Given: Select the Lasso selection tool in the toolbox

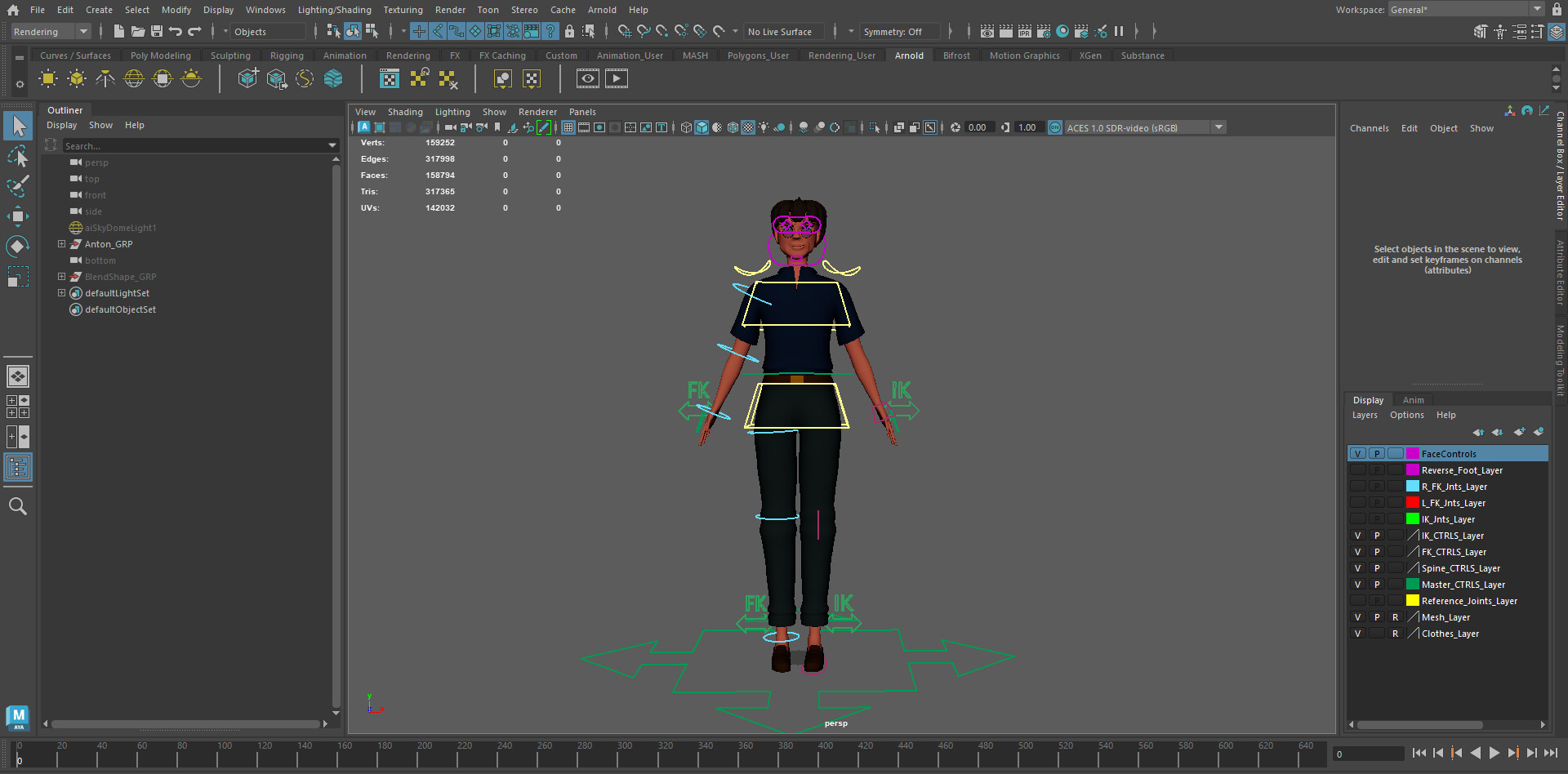Looking at the screenshot, I should point(18,156).
